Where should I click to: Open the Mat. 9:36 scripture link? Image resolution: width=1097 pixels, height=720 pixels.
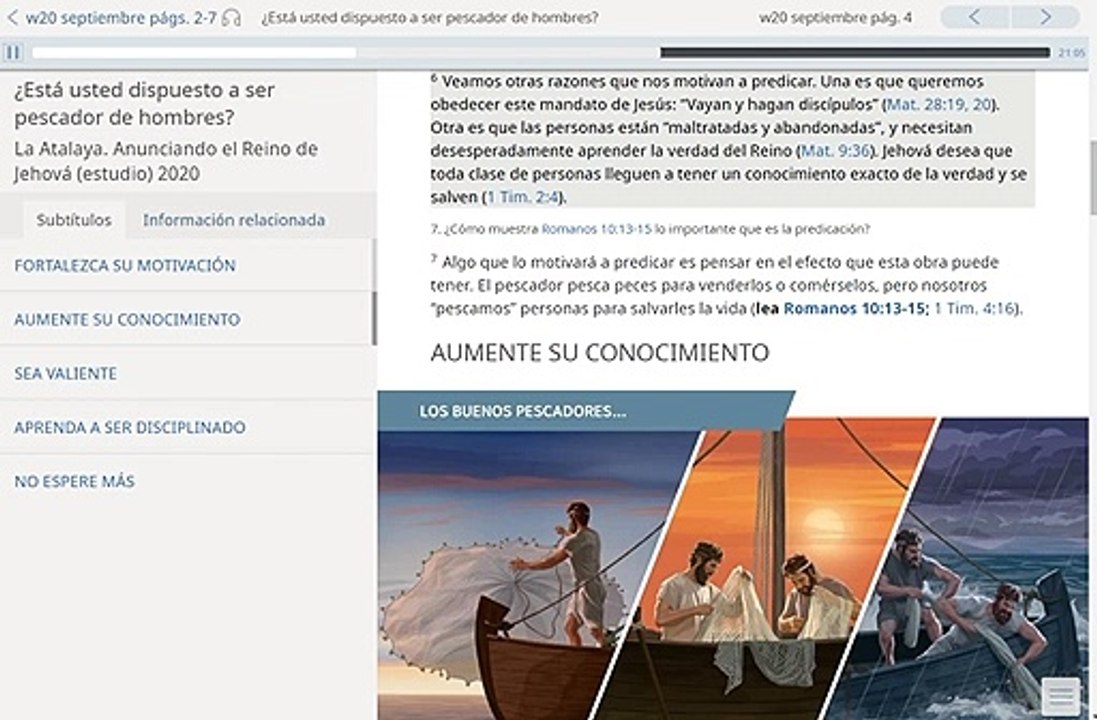[835, 150]
